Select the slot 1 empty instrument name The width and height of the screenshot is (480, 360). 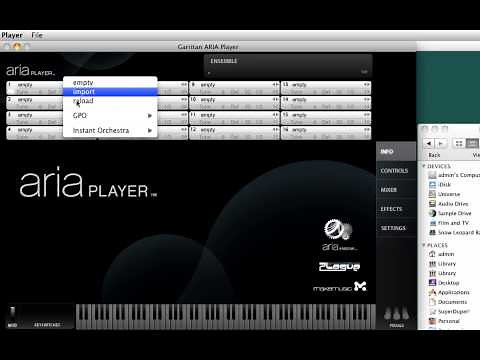[25, 85]
